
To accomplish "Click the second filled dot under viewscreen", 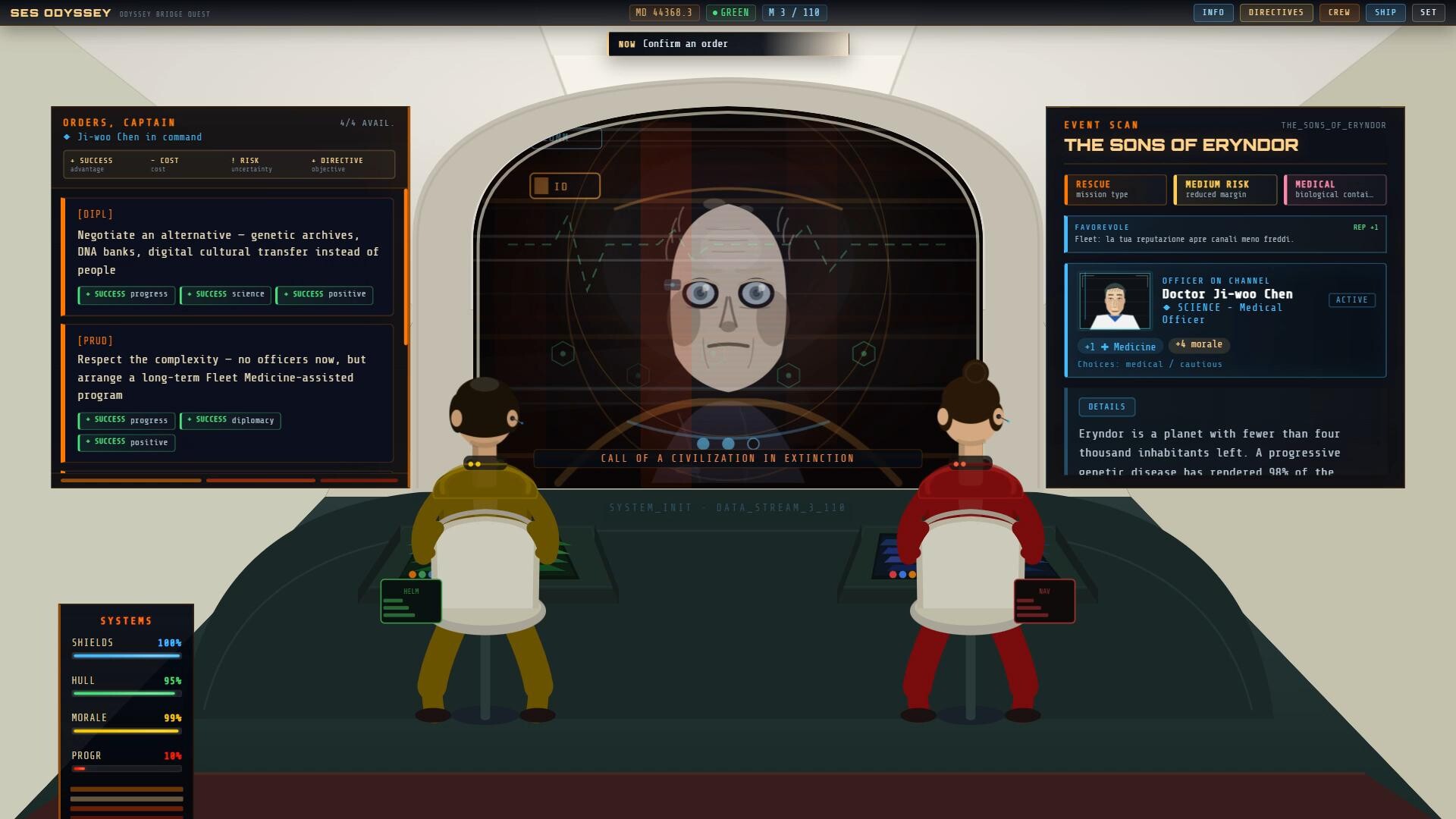I will 728,444.
